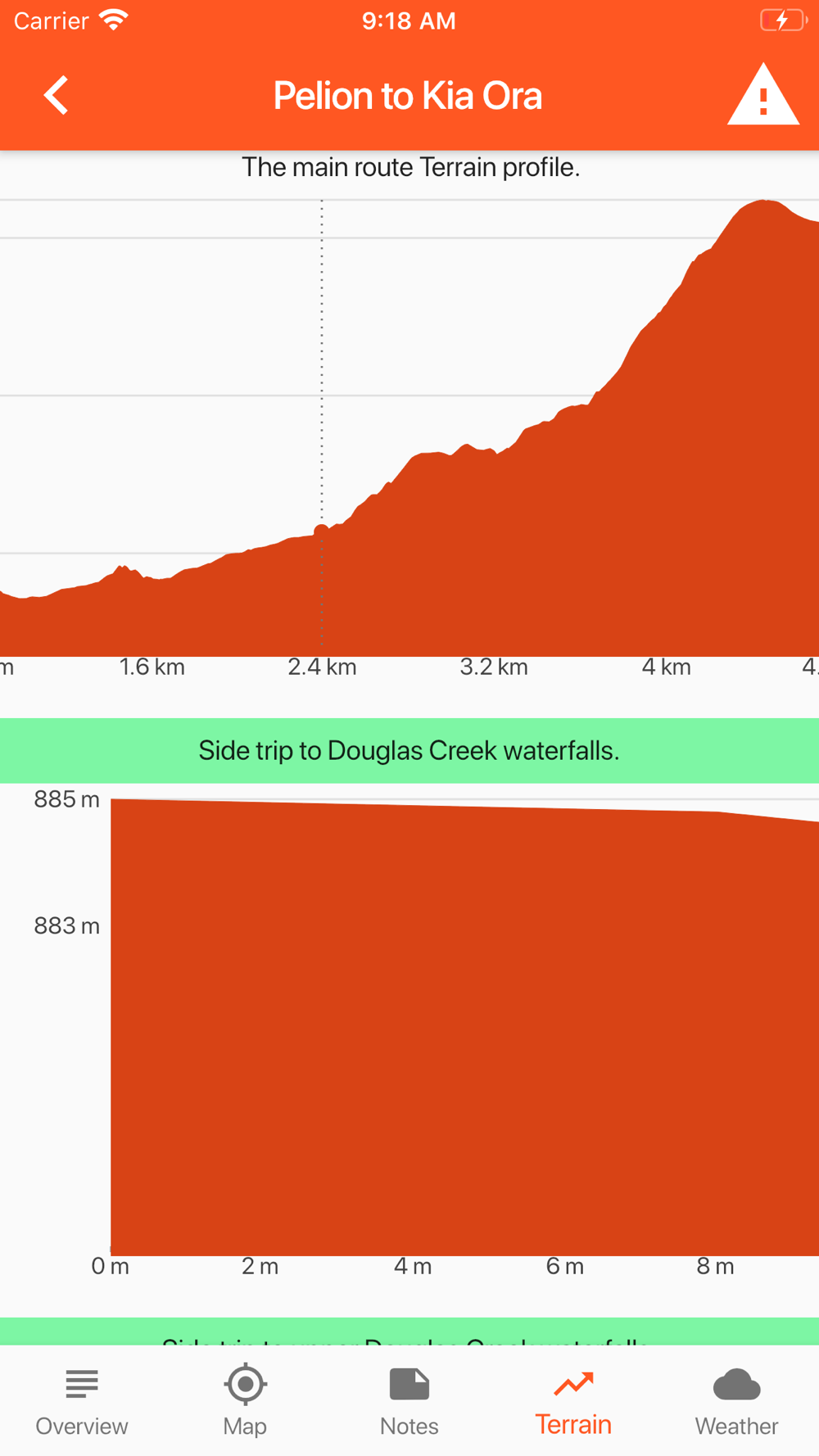The image size is (819, 1456).
Task: Tap the back arrow icon
Action: click(x=56, y=95)
